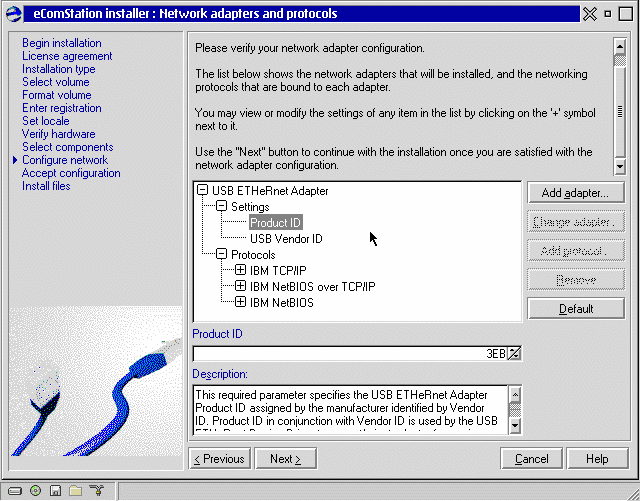Click instructions scrollbar down arrow

pos(620,166)
